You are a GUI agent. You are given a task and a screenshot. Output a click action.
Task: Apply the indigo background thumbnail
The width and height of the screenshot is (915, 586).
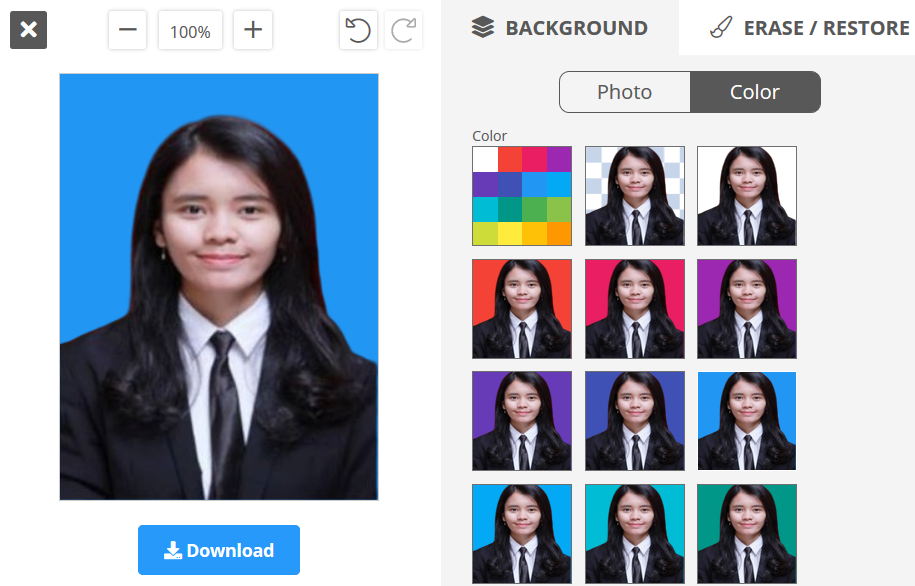pyautogui.click(x=635, y=421)
